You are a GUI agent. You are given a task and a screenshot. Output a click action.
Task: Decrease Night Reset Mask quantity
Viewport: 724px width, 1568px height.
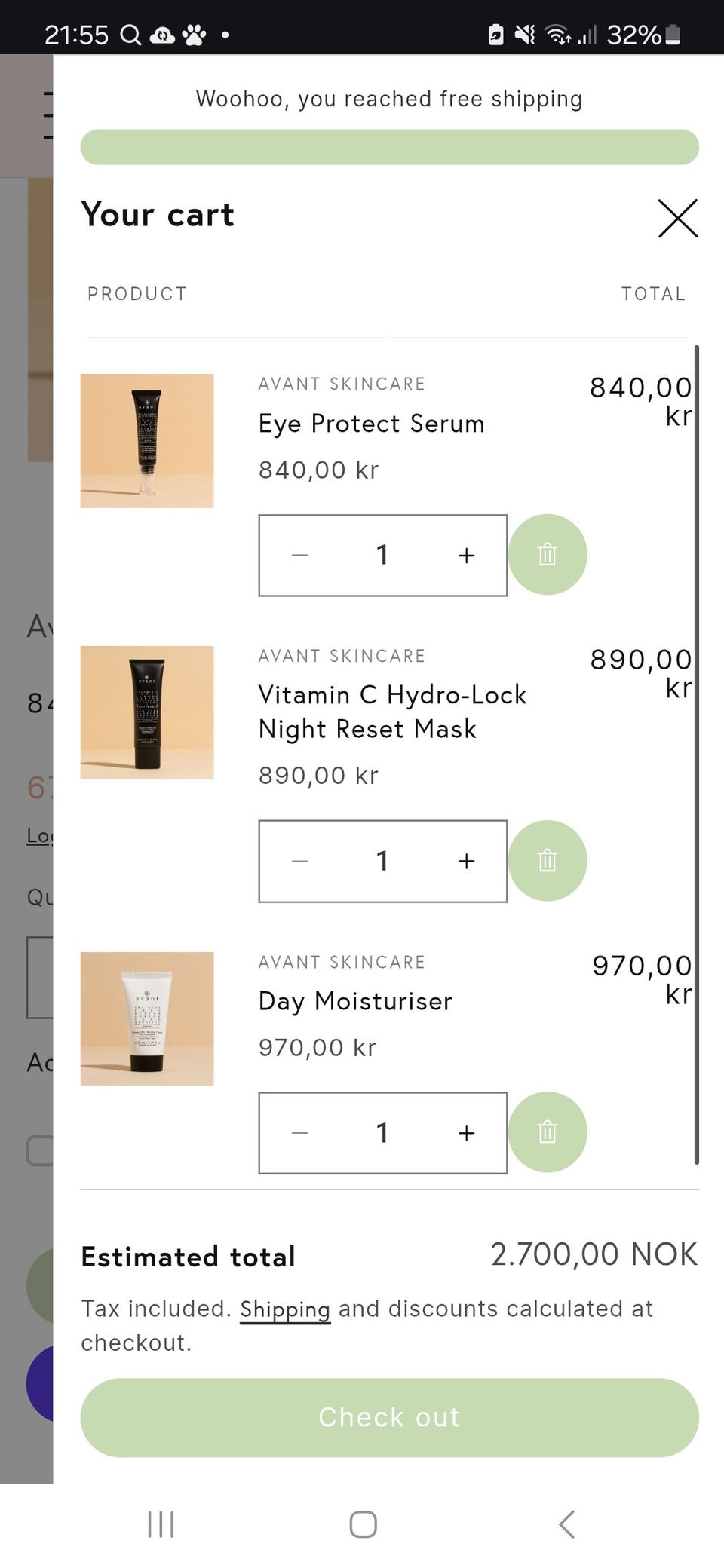[x=300, y=861]
